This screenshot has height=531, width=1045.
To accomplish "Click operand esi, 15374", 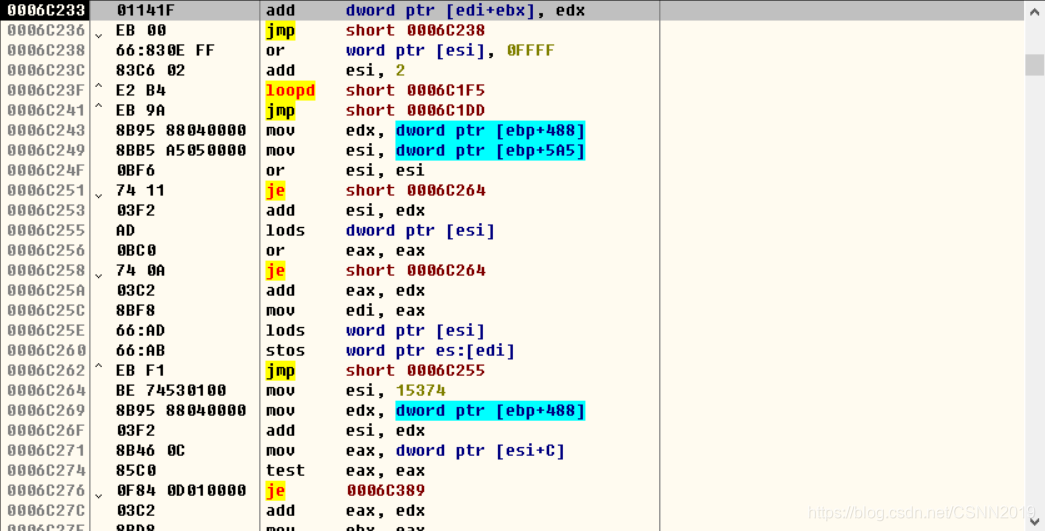I will [396, 390].
